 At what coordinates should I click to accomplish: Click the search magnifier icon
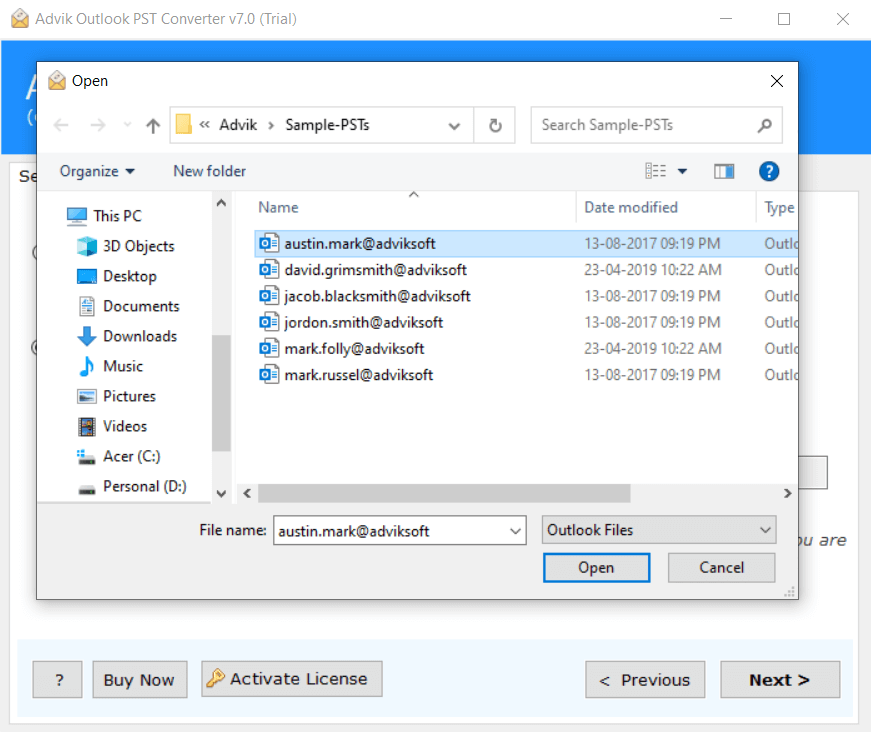pos(765,126)
